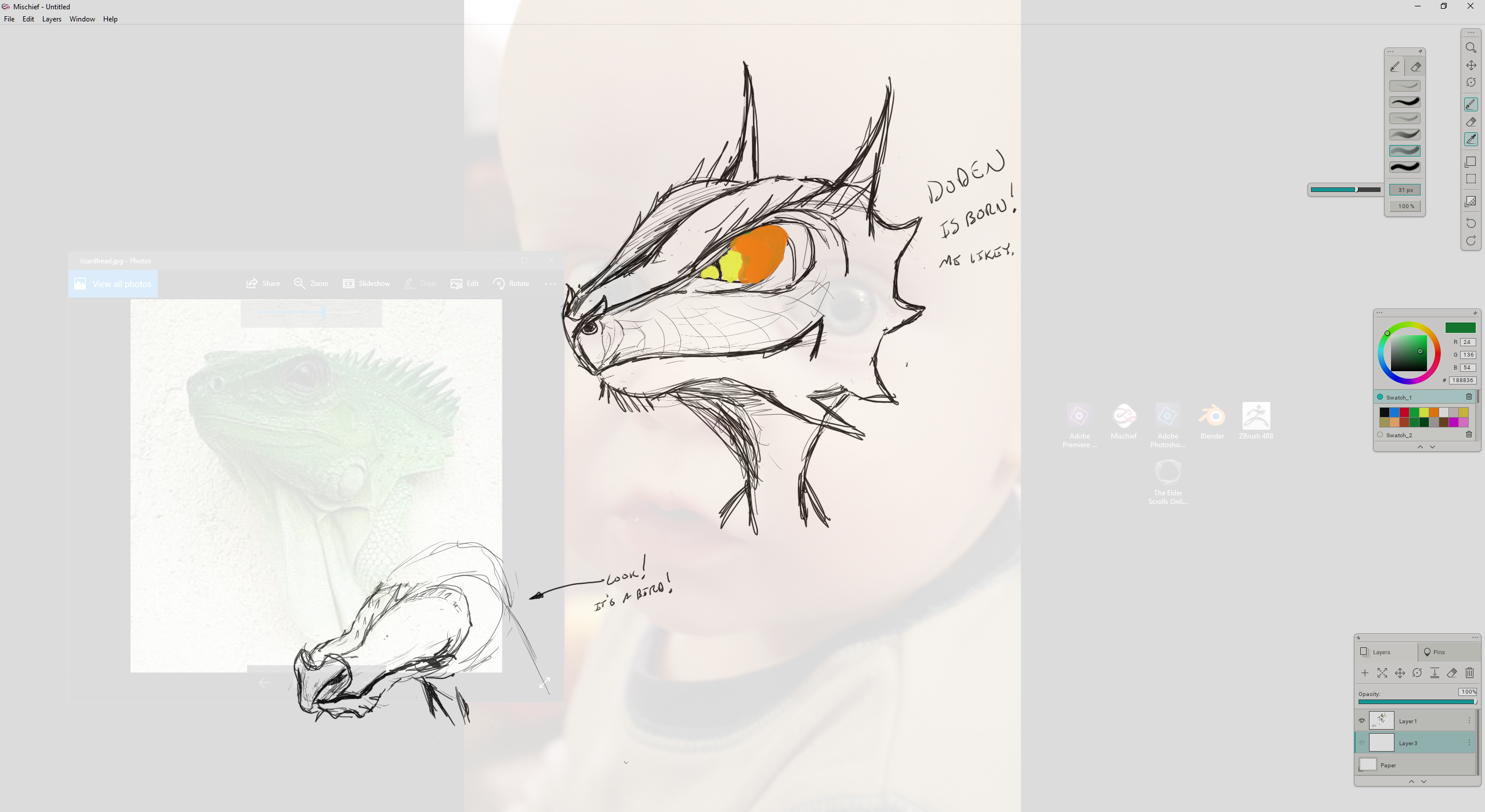Image resolution: width=1485 pixels, height=812 pixels.
Task: Open Layer 1 options three-dot menu
Action: [1469, 721]
